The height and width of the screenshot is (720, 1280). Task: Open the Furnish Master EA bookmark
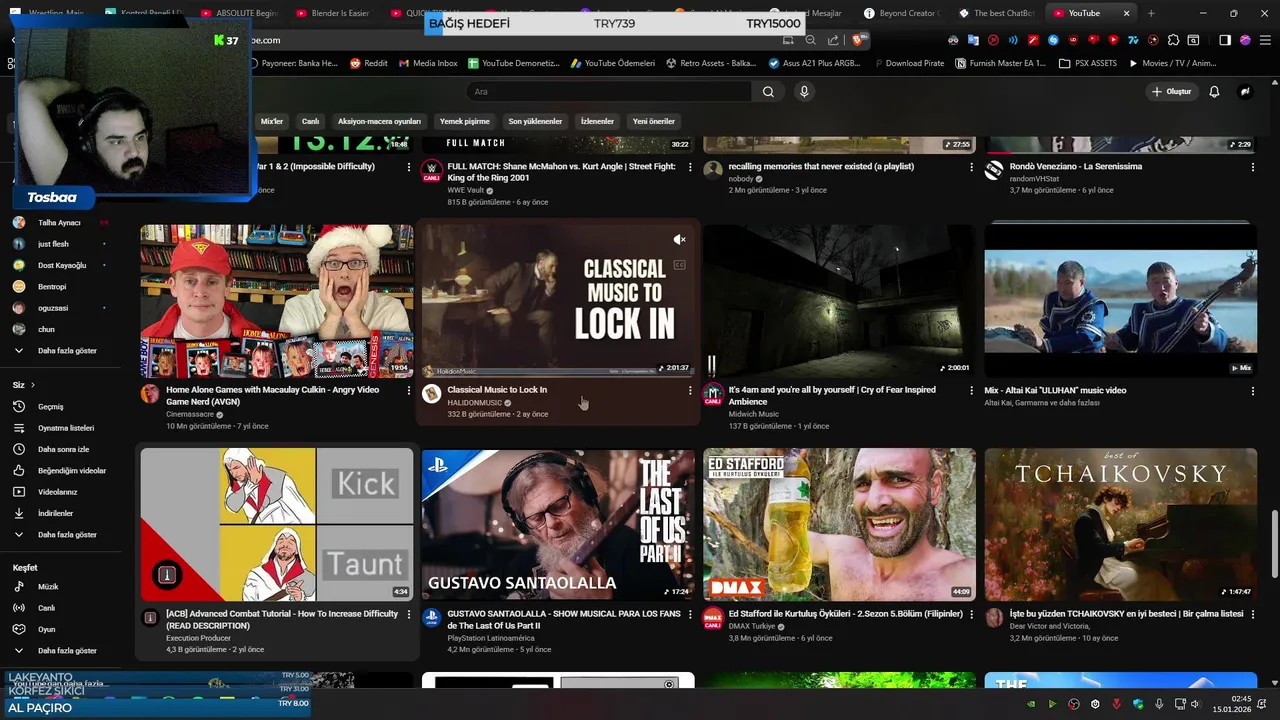(1001, 63)
